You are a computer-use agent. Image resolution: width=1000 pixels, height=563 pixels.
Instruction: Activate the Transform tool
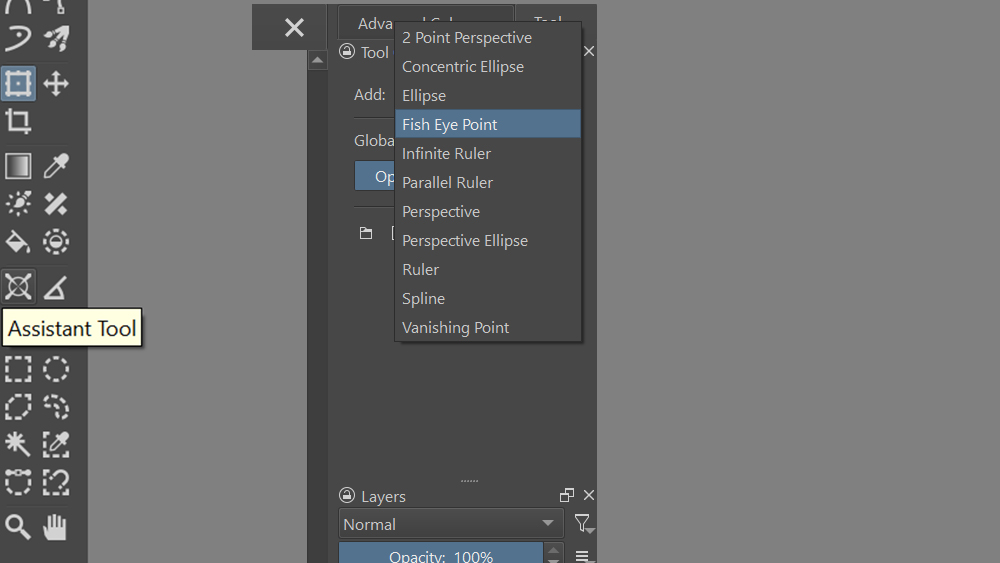click(x=18, y=83)
